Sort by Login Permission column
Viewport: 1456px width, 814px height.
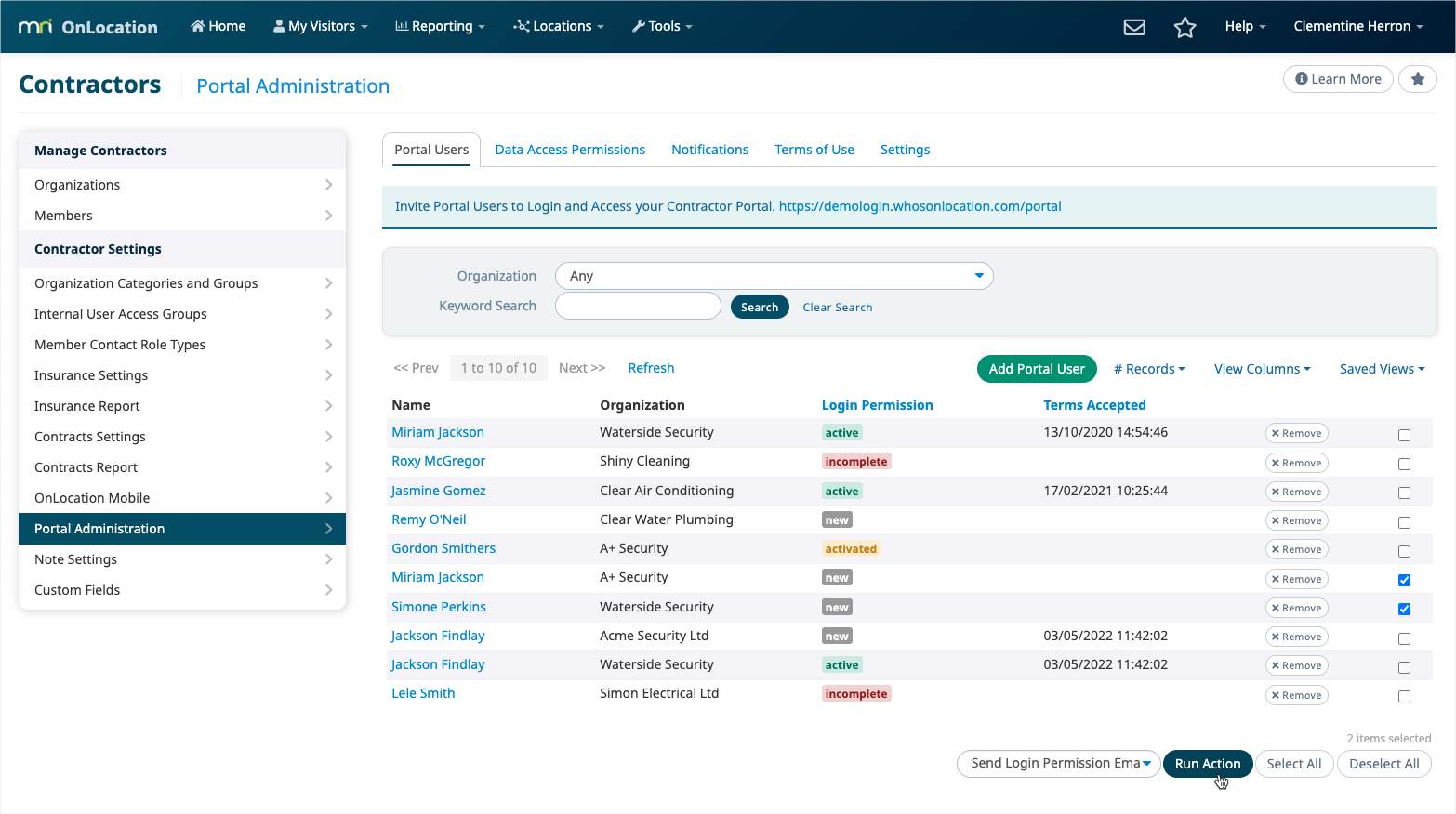(x=877, y=405)
